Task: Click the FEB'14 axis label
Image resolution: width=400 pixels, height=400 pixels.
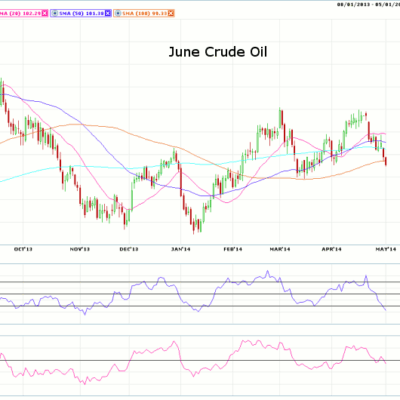Action: pyautogui.click(x=233, y=249)
